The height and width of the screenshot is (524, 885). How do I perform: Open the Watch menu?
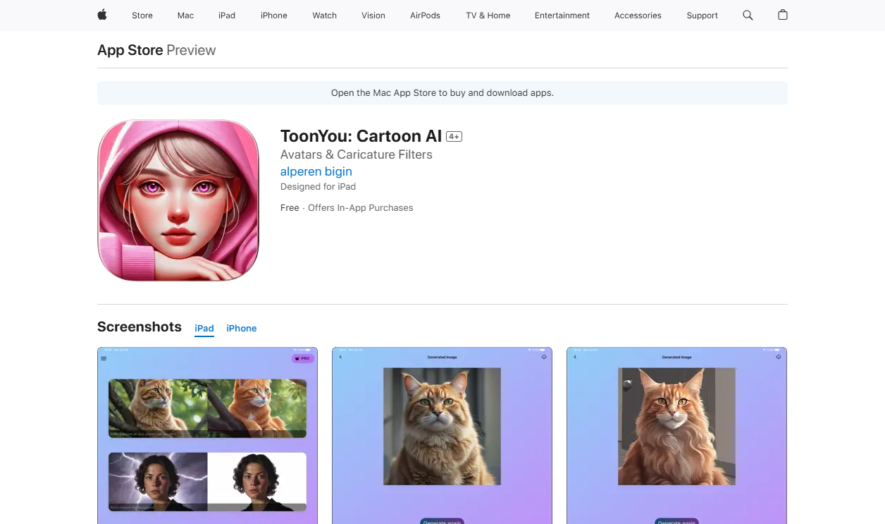tap(325, 15)
